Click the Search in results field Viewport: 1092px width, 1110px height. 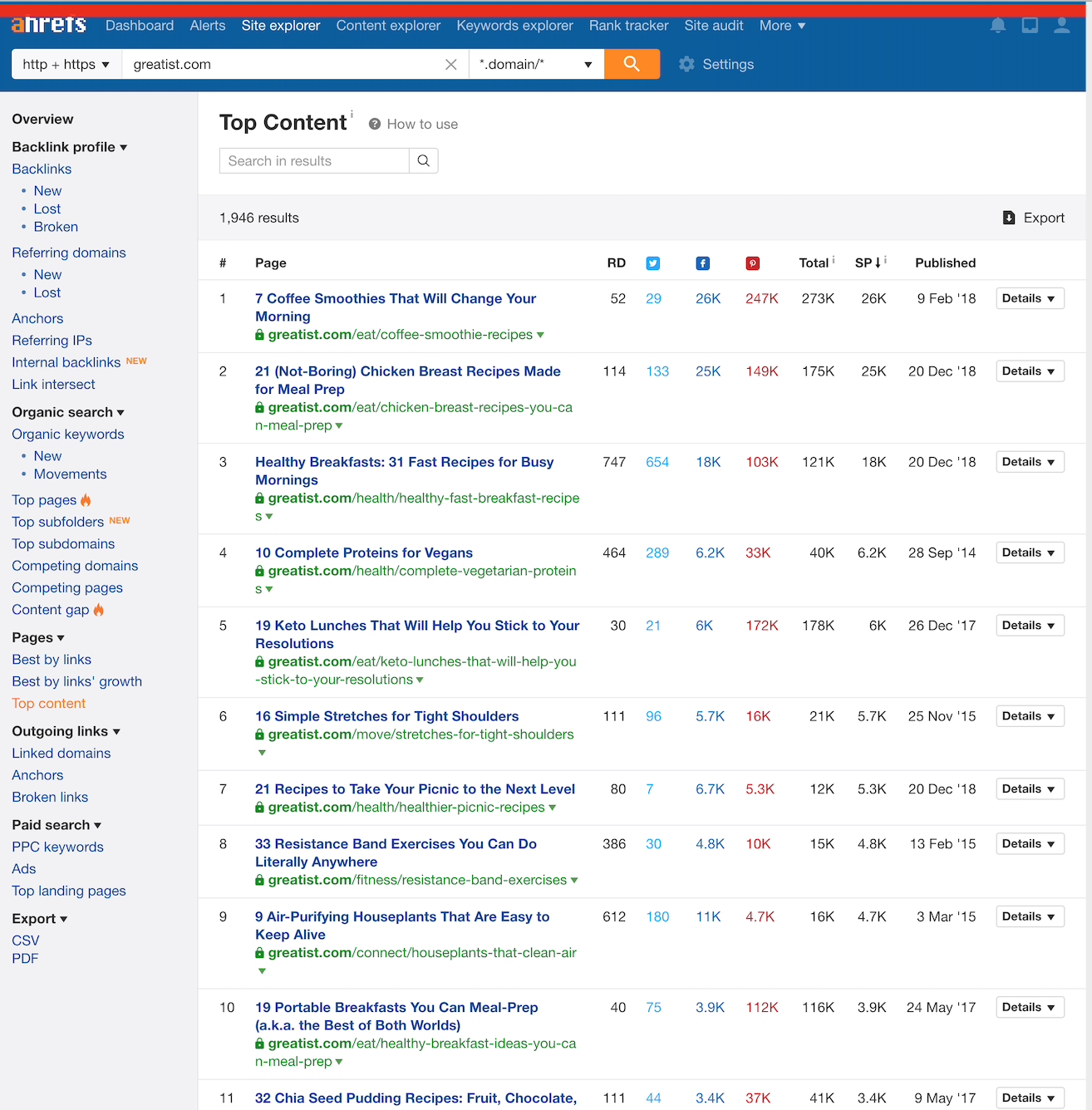tap(314, 161)
